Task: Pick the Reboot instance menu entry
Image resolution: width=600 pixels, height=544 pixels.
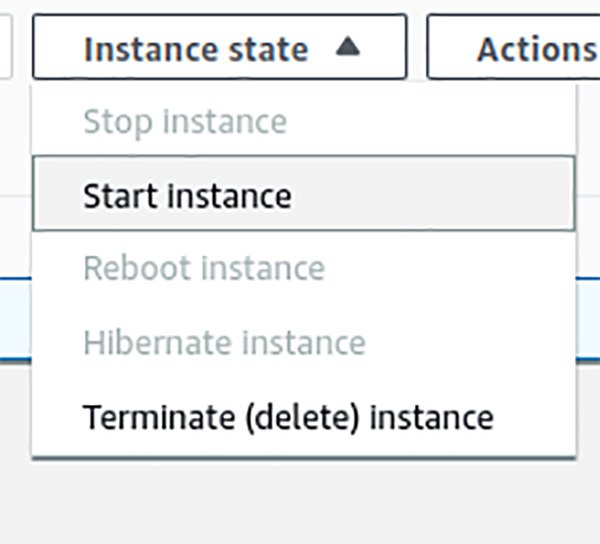Action: click(x=204, y=268)
